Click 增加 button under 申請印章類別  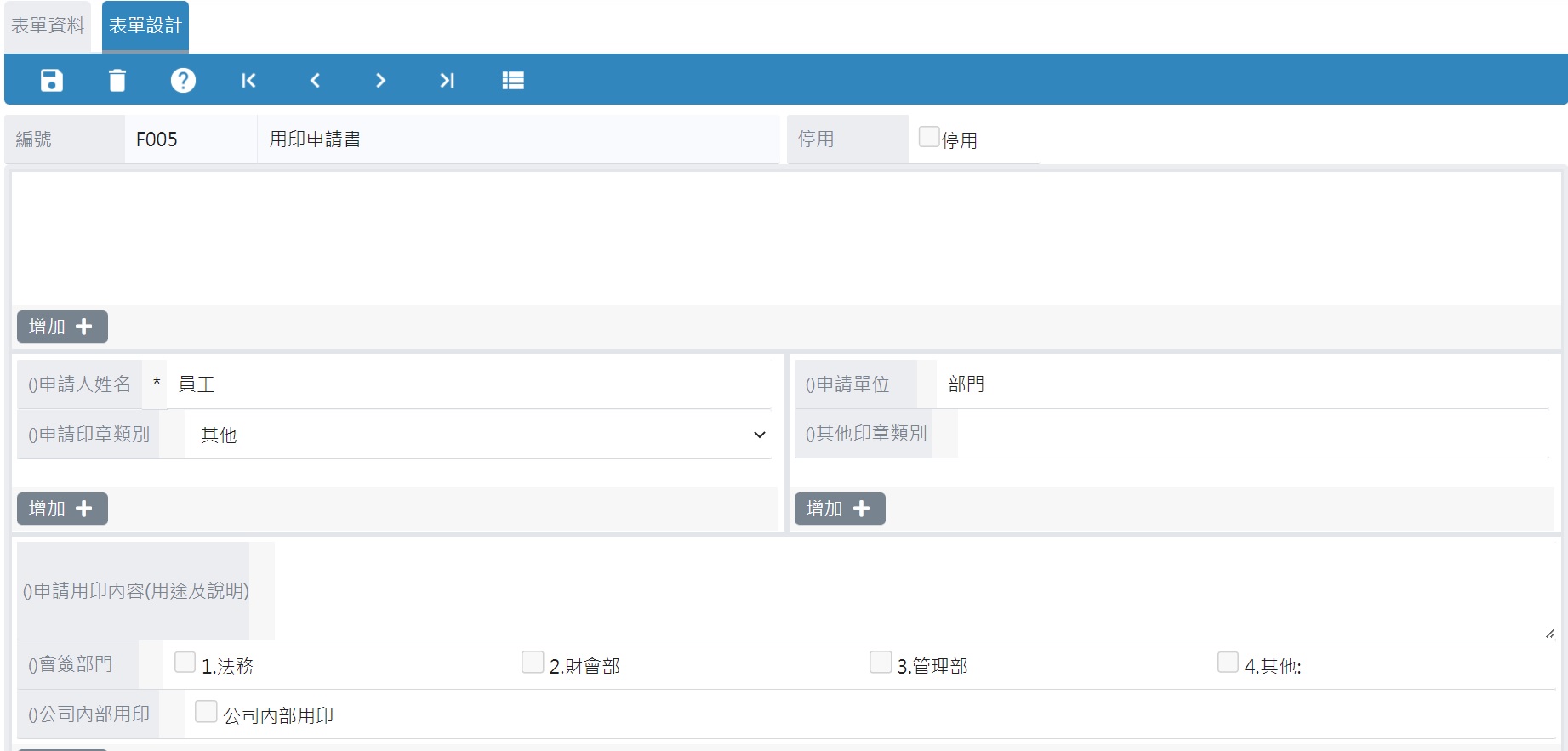[62, 509]
